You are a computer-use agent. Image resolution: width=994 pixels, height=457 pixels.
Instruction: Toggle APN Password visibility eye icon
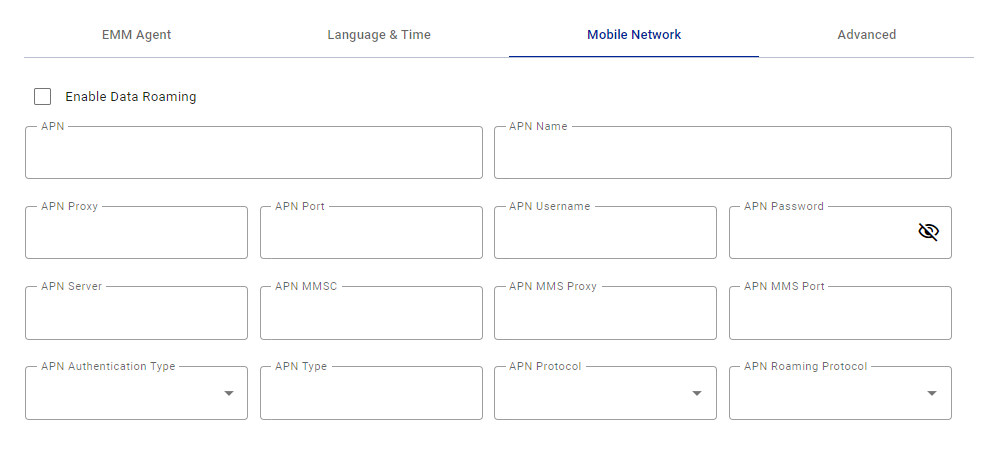[928, 232]
